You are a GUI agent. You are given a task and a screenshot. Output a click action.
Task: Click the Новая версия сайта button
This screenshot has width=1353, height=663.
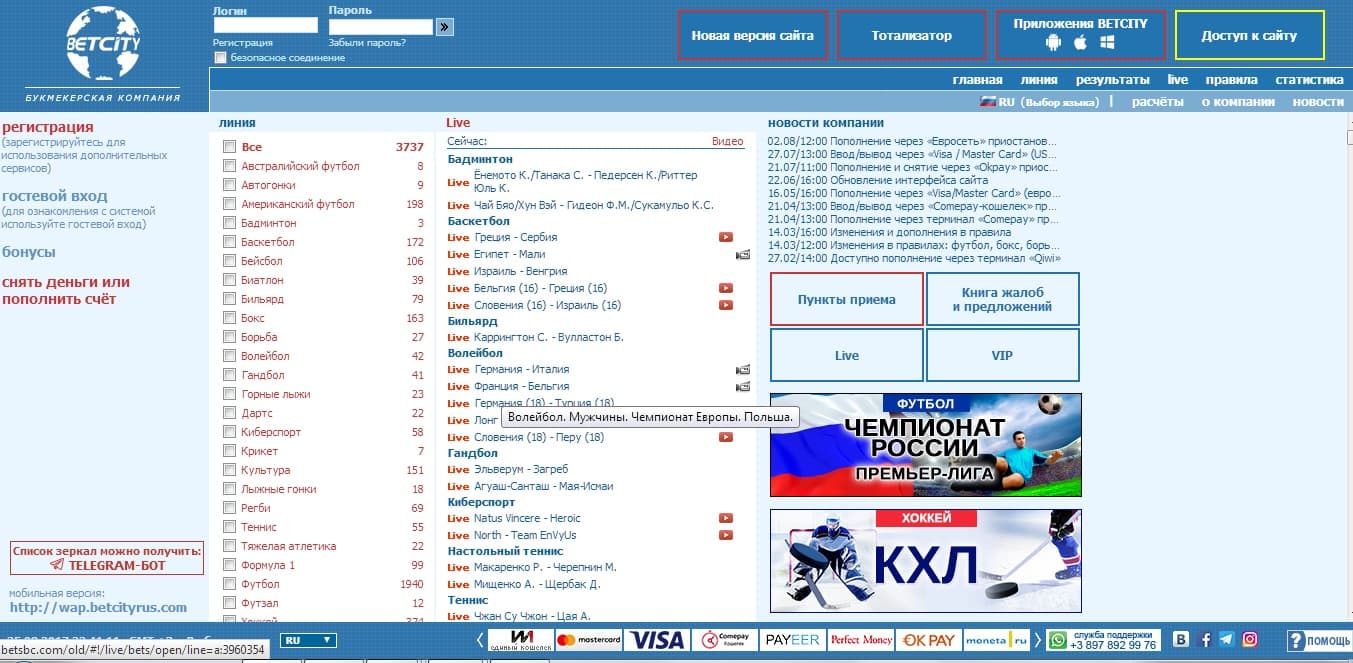click(x=753, y=35)
